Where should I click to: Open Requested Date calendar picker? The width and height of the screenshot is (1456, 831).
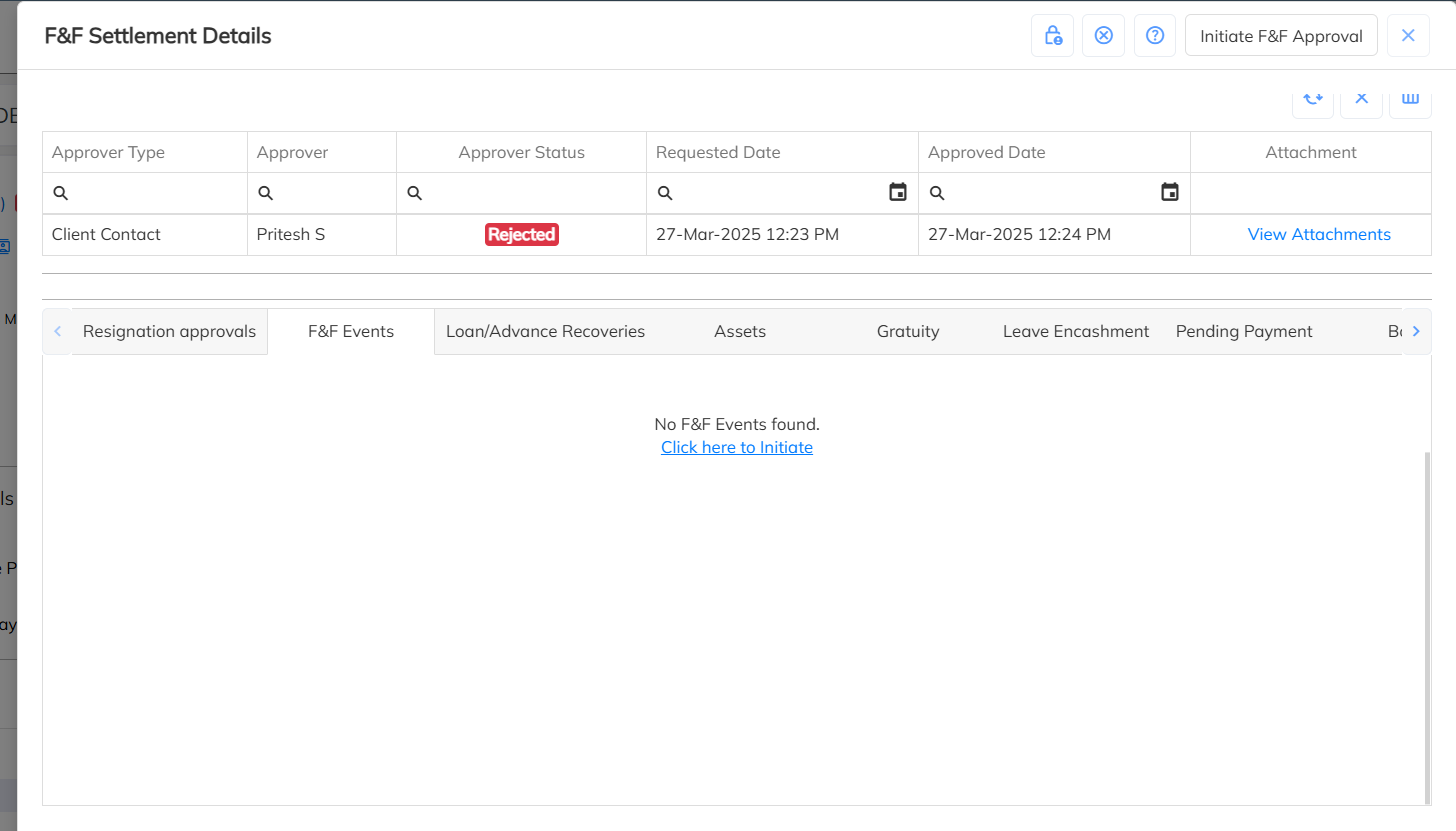tap(898, 192)
